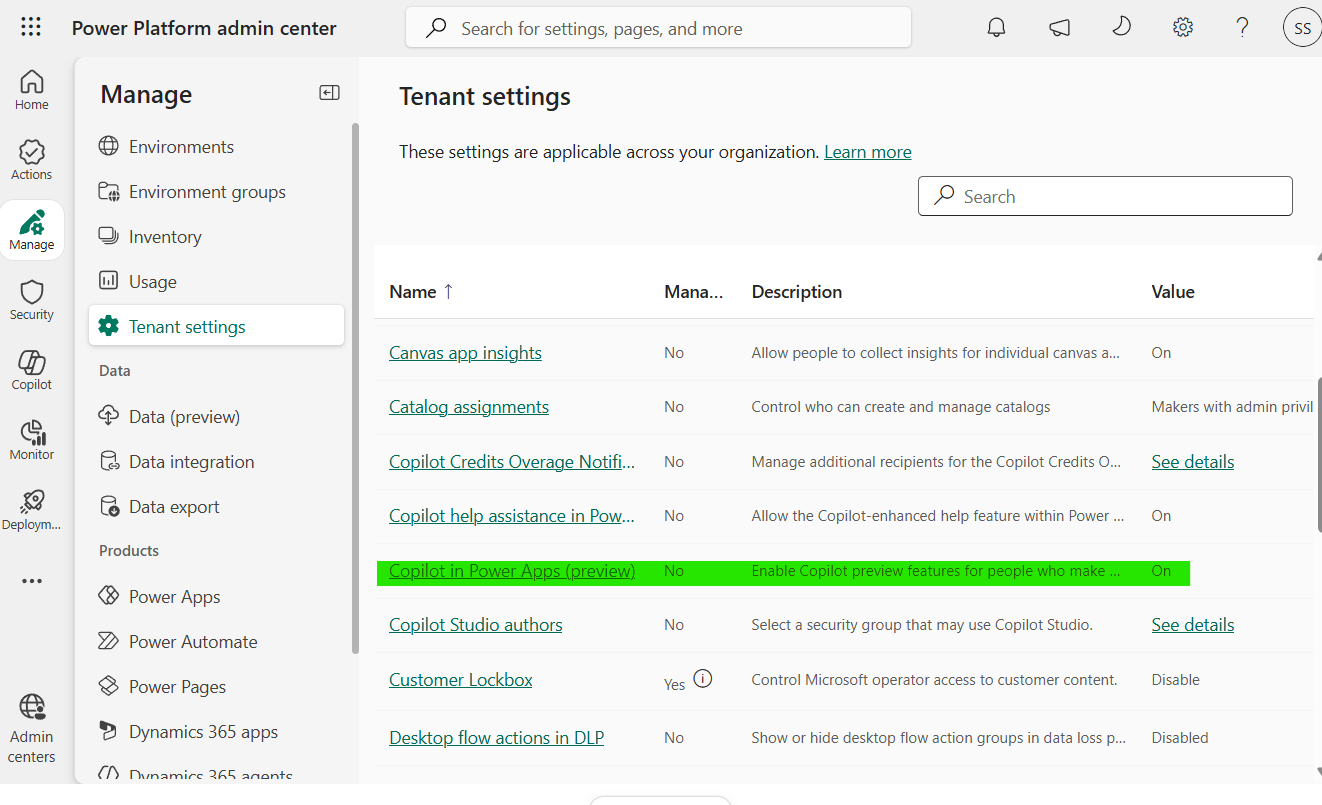Image resolution: width=1322 pixels, height=805 pixels.
Task: Show more items via ellipsis
Action: point(32,581)
